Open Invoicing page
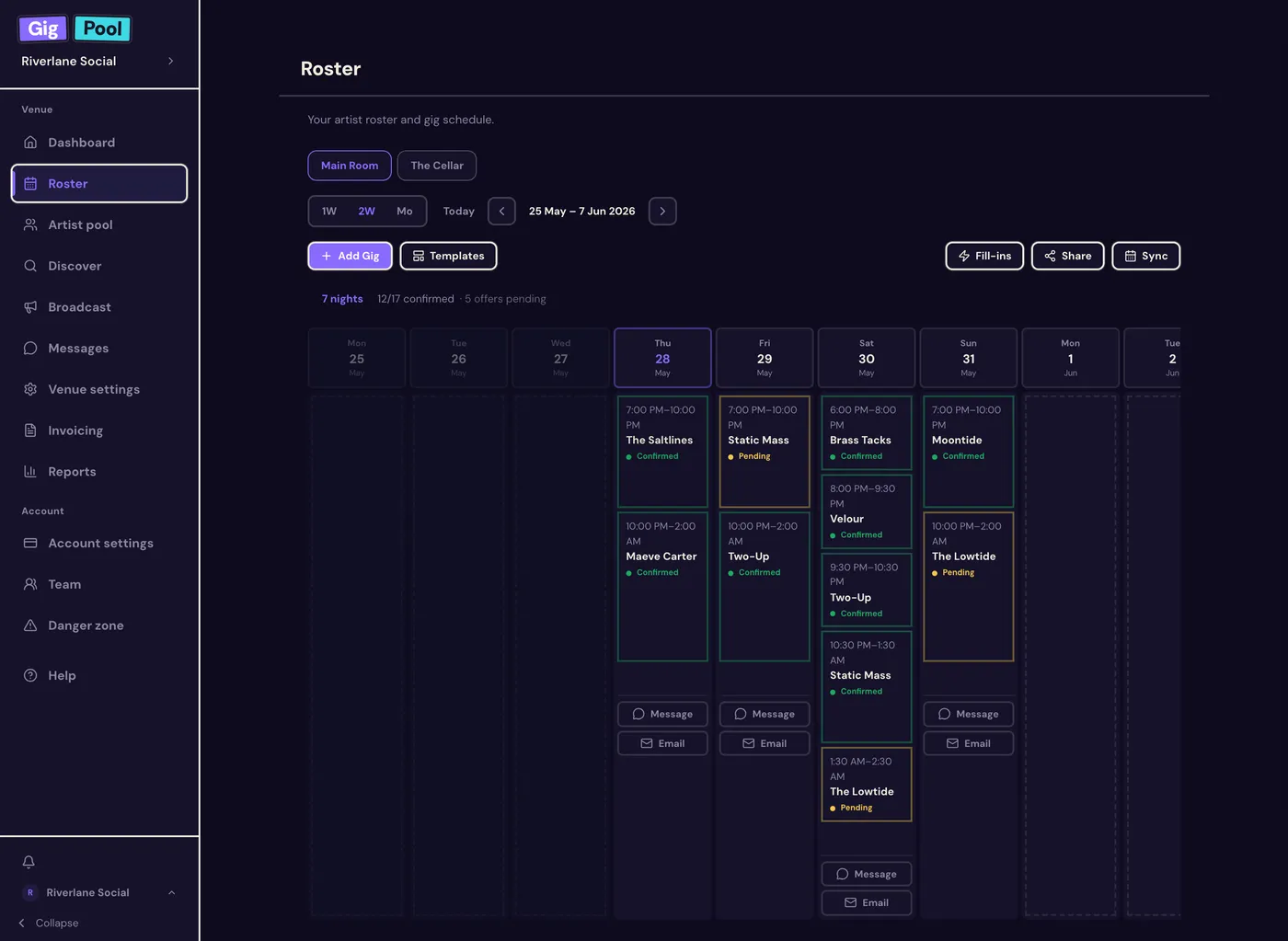 coord(99,430)
